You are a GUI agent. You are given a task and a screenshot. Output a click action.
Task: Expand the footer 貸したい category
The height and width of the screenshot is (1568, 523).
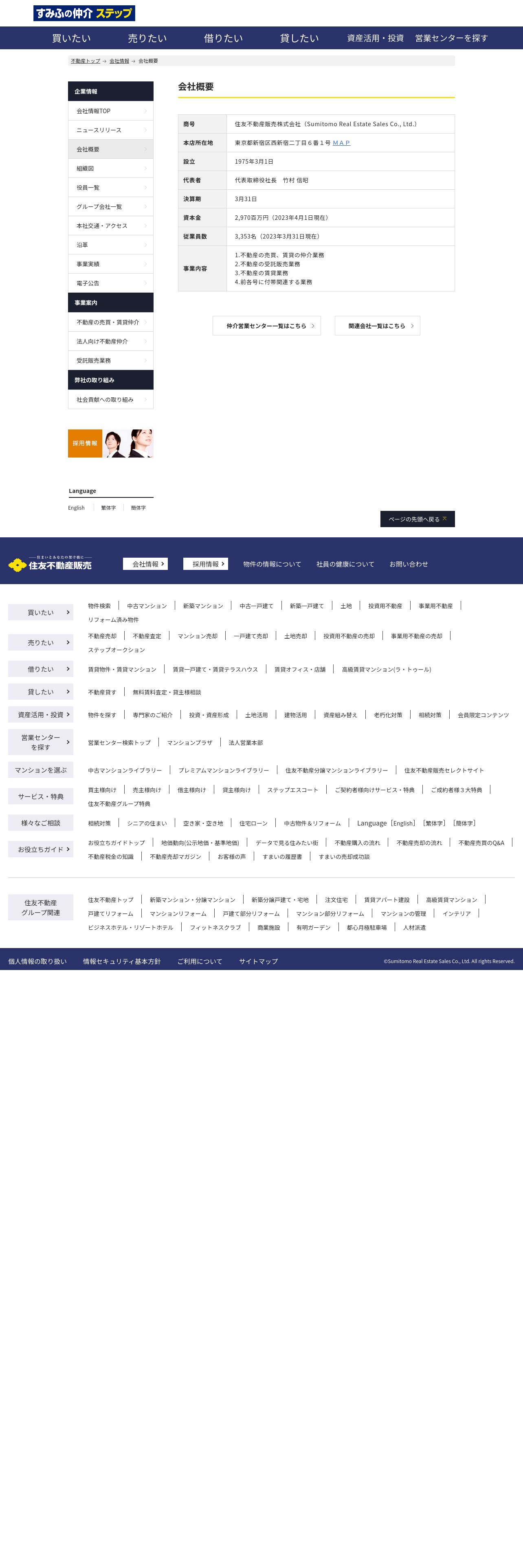41,692
